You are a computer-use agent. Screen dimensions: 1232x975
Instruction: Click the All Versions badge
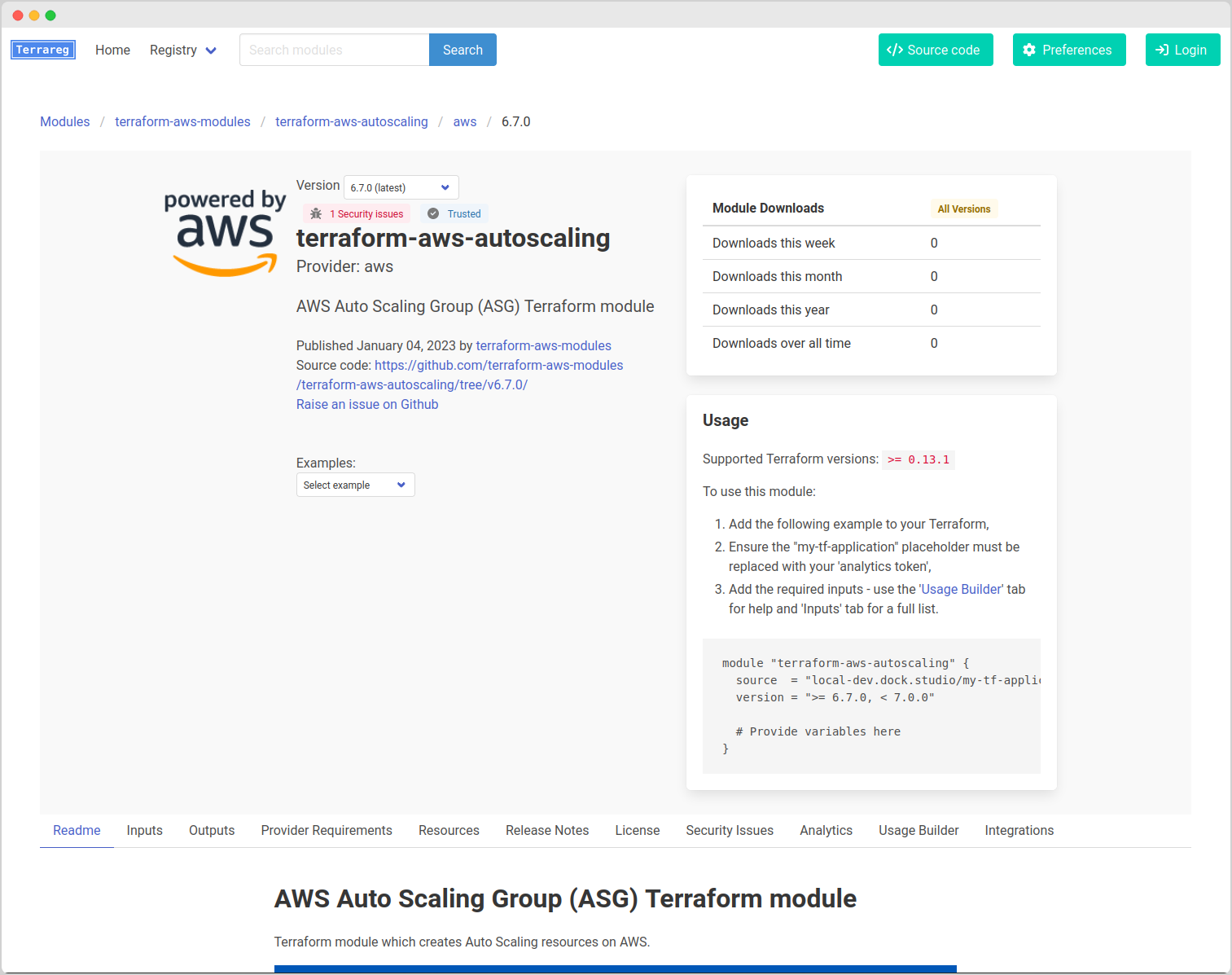click(x=964, y=209)
